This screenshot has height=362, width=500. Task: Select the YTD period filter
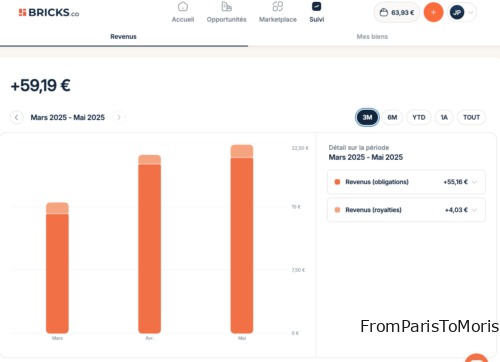pos(419,117)
